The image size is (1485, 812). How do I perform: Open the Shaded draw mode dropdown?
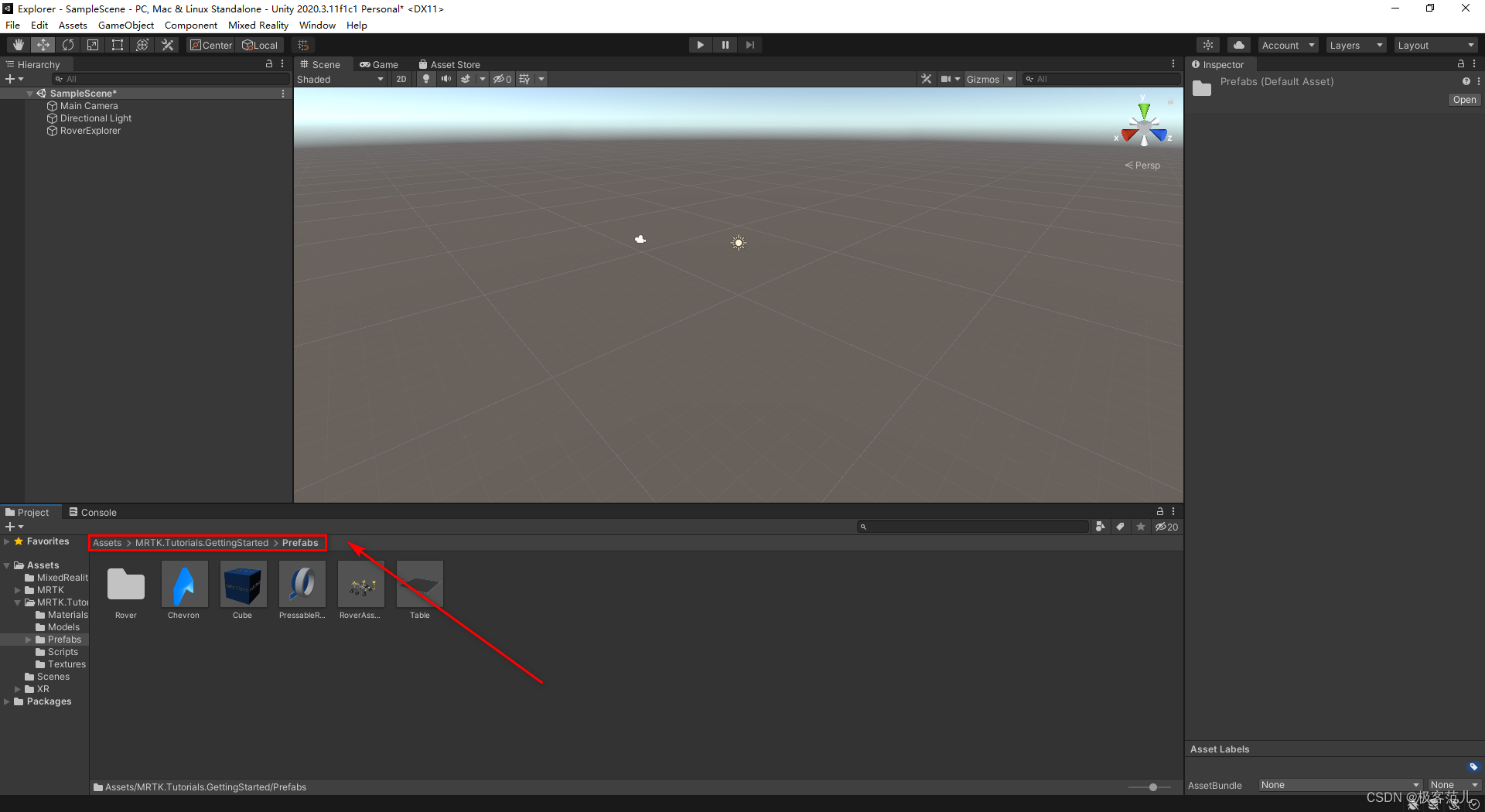coord(340,79)
